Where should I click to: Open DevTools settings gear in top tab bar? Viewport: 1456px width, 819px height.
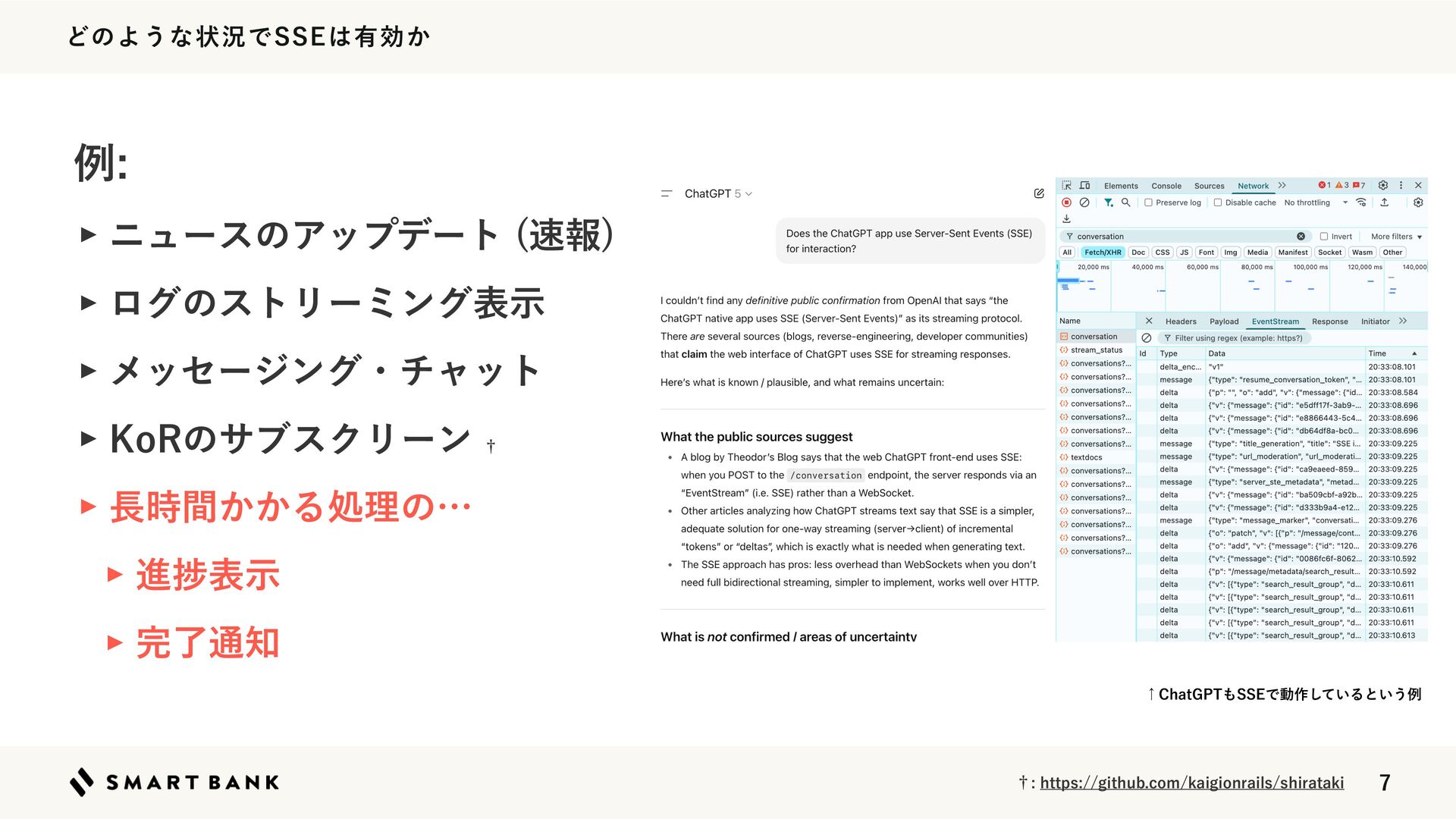click(1383, 185)
